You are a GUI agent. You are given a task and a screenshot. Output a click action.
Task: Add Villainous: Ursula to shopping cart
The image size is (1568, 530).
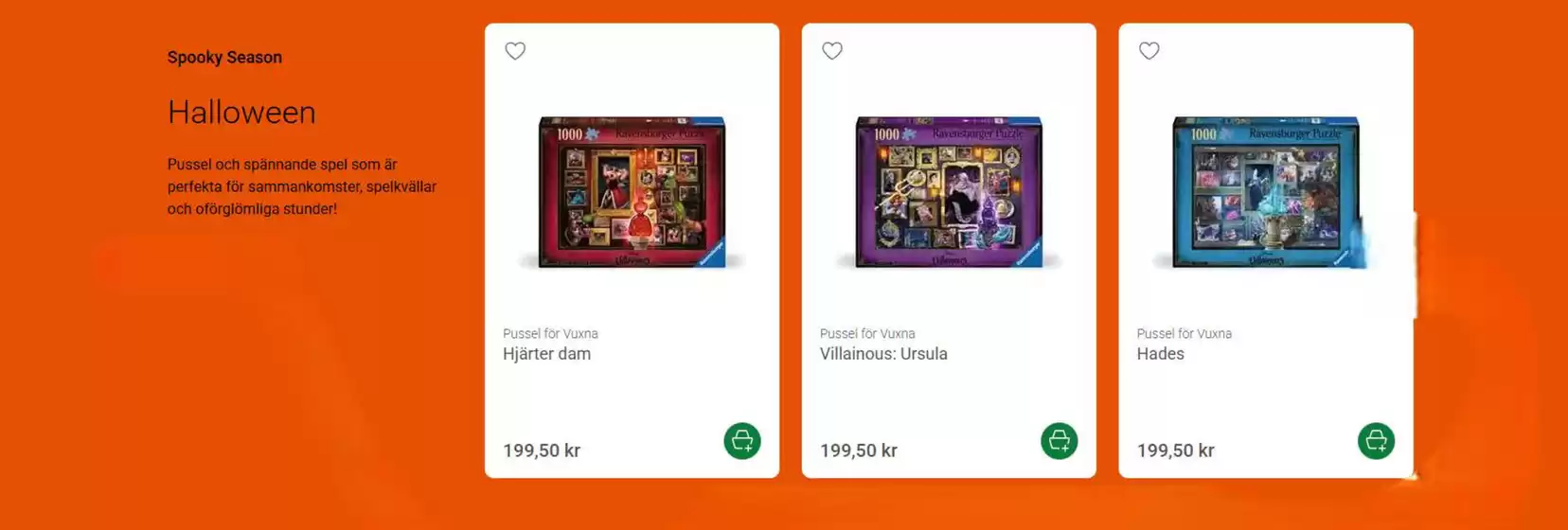point(1060,441)
